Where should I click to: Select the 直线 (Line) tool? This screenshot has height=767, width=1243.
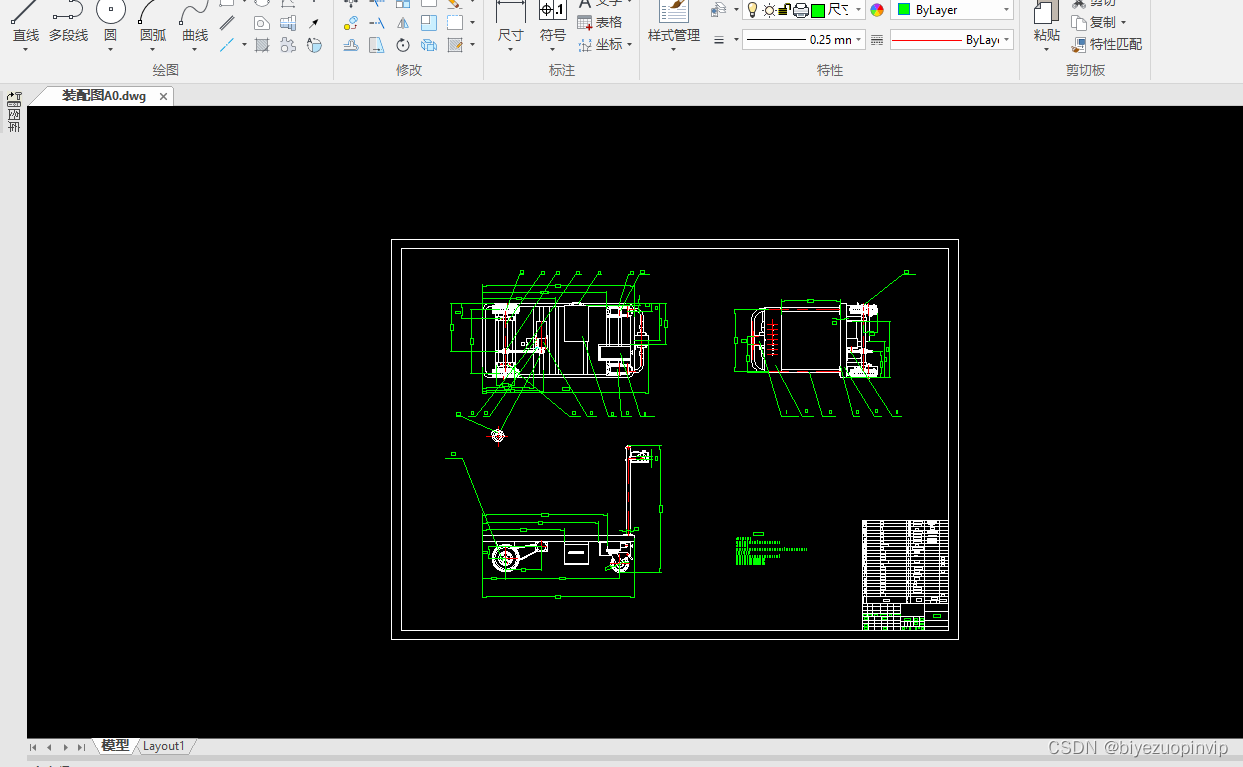point(26,20)
